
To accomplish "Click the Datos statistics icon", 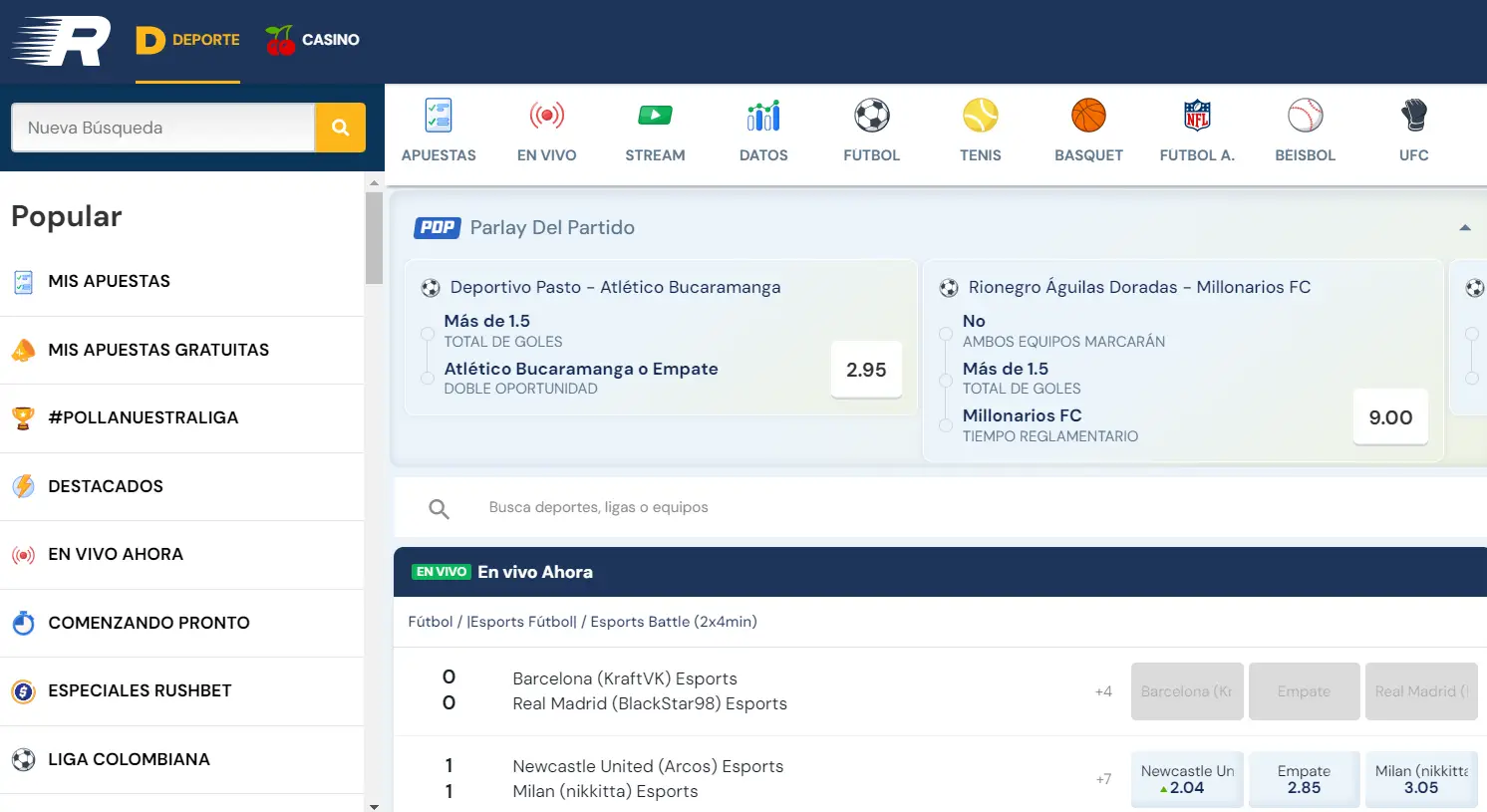I will point(763,117).
